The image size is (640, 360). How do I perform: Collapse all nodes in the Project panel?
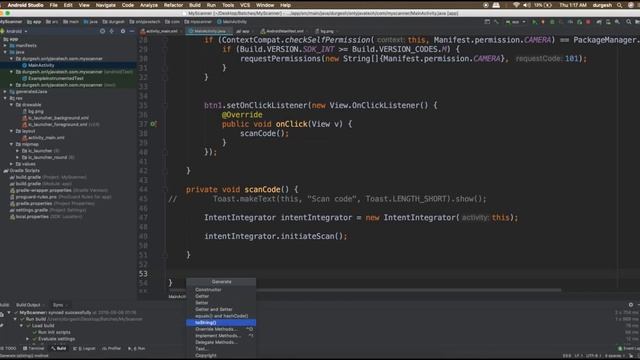(x=112, y=31)
